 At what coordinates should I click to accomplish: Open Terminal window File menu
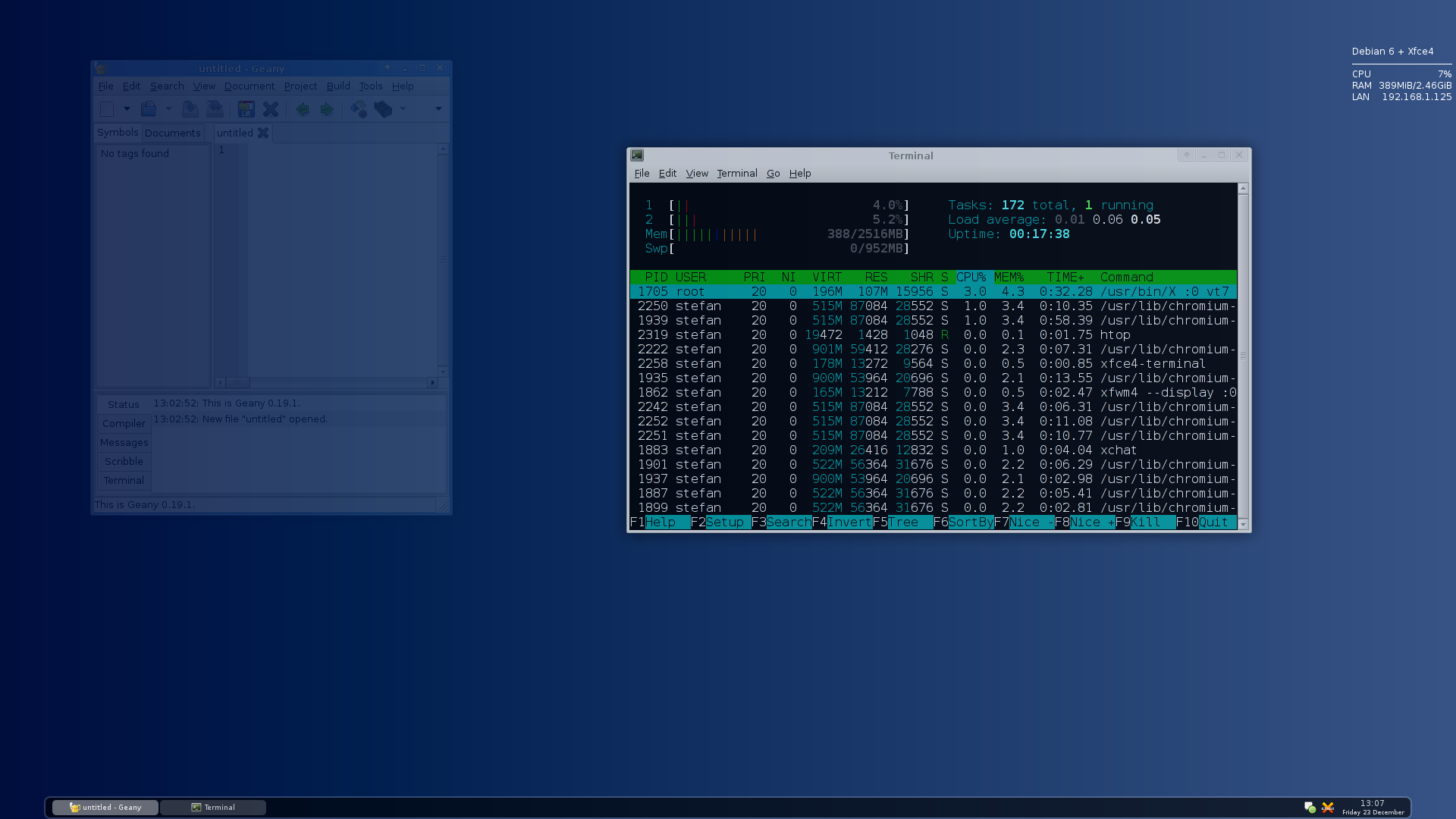point(642,173)
